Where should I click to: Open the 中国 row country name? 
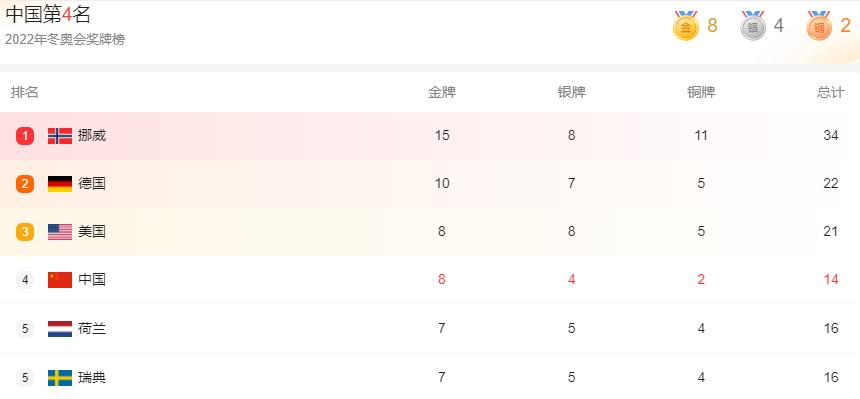pos(92,280)
